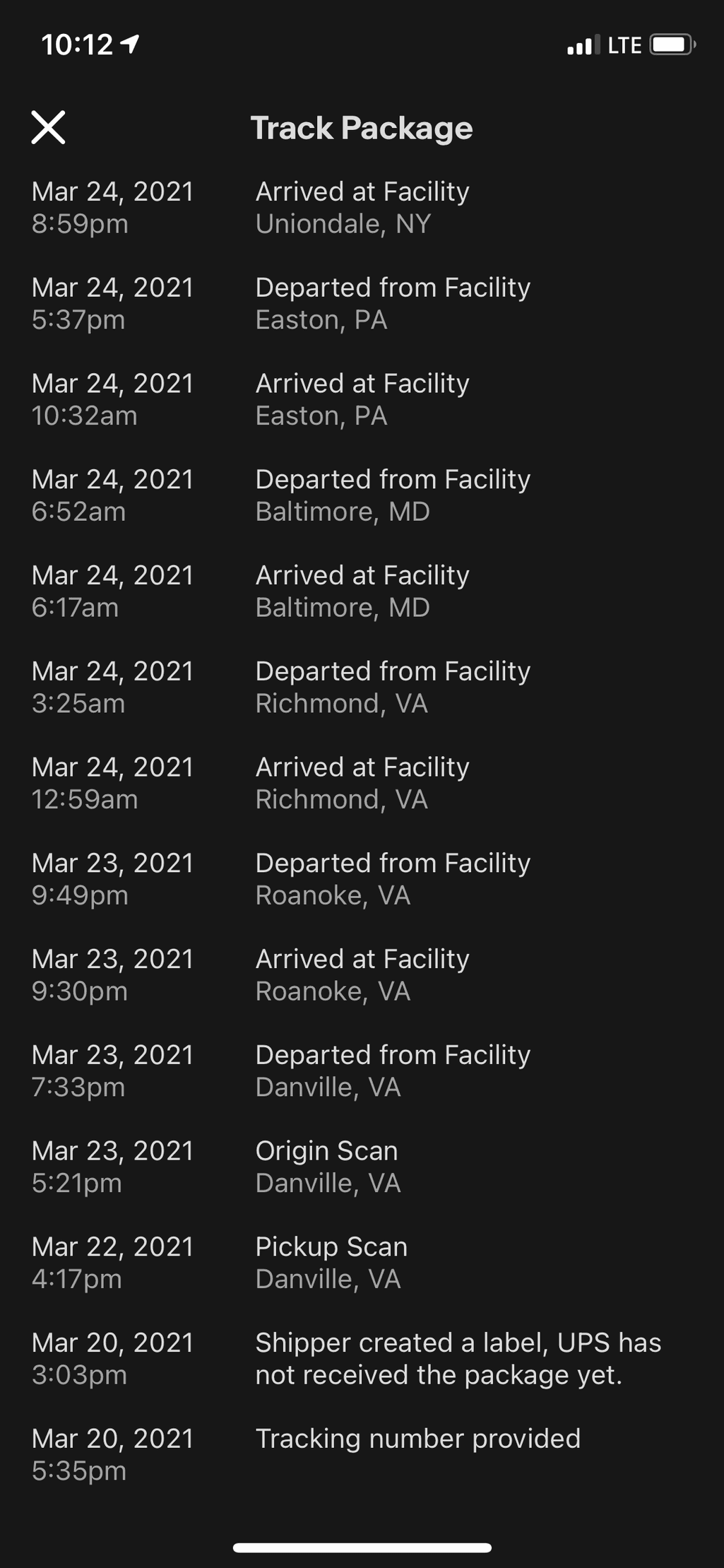Image resolution: width=724 pixels, height=1568 pixels.
Task: Select the Pickup Scan Danville, VA event
Action: (x=362, y=1263)
